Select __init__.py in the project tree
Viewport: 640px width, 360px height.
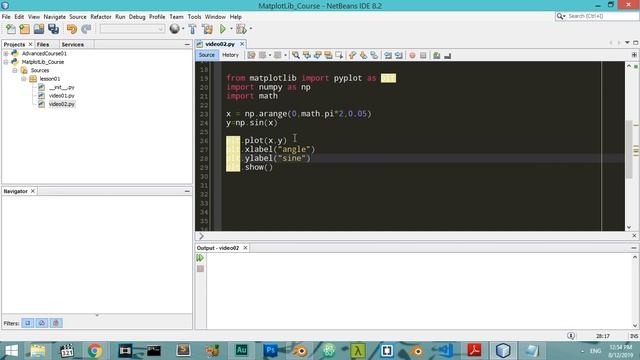click(x=61, y=87)
